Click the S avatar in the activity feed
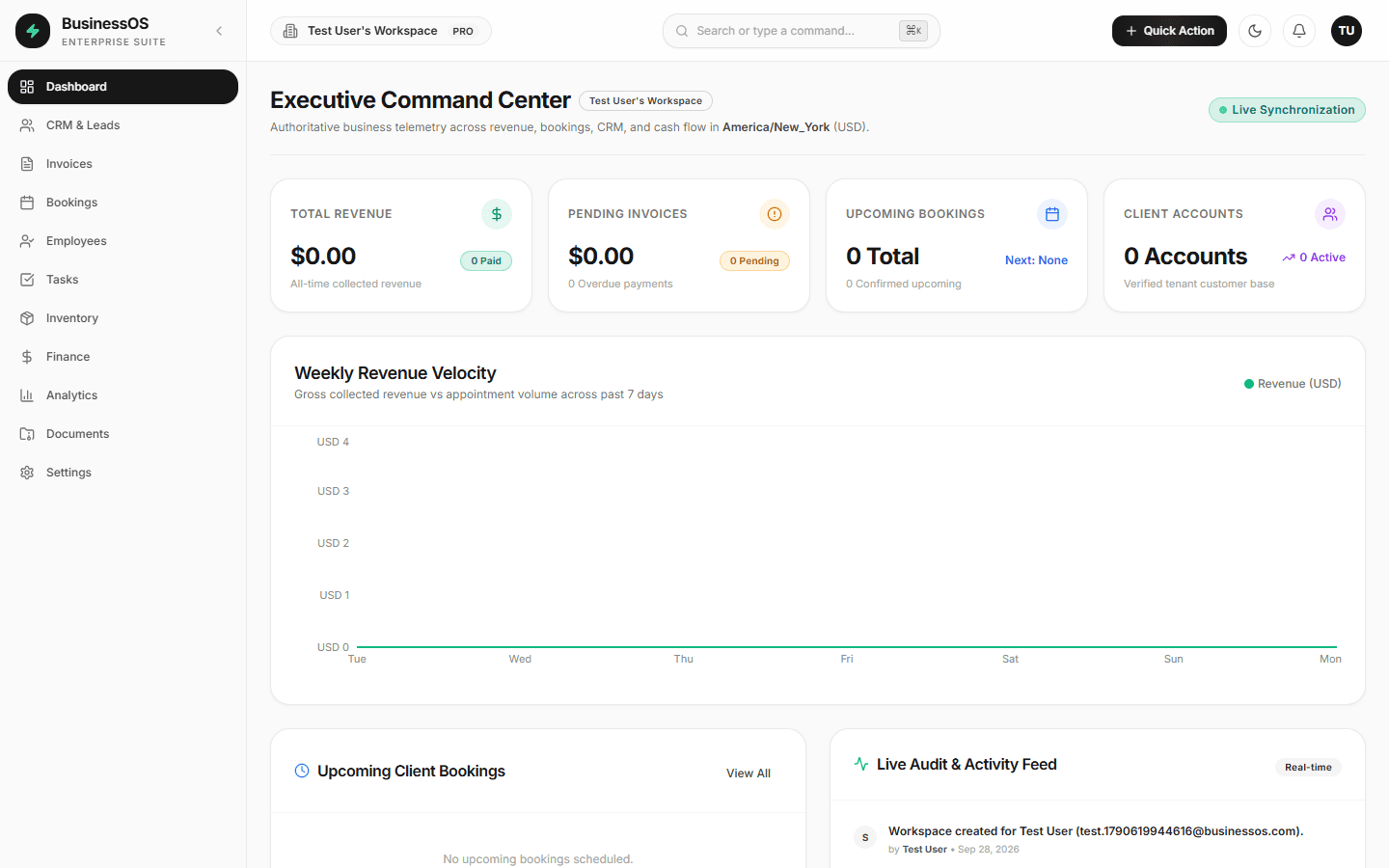The height and width of the screenshot is (868, 1389). (x=865, y=837)
